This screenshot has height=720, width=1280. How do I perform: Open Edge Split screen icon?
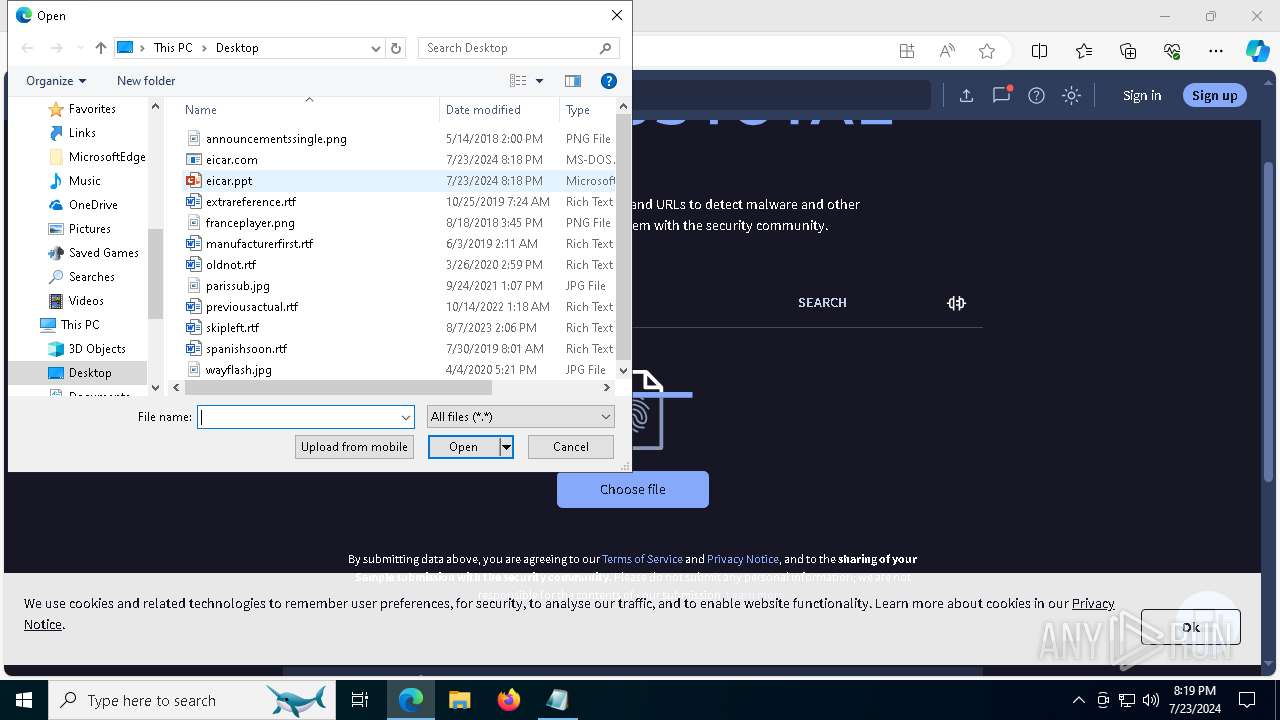click(x=1039, y=52)
